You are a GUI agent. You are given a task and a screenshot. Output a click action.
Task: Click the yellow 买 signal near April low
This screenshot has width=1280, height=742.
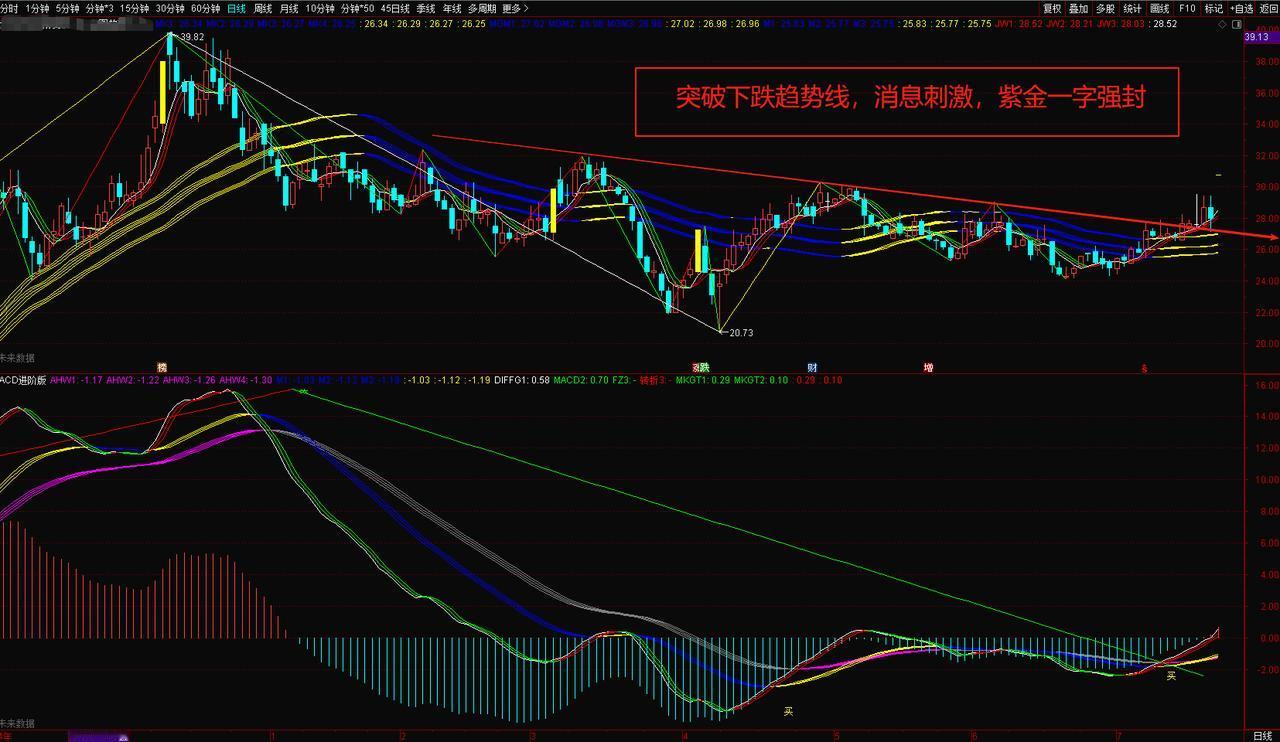[788, 713]
